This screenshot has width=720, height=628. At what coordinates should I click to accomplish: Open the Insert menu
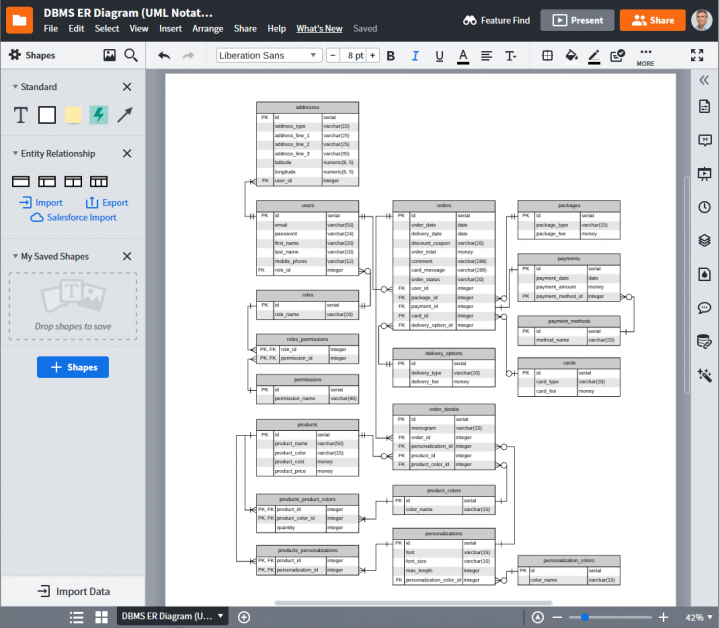click(x=170, y=29)
